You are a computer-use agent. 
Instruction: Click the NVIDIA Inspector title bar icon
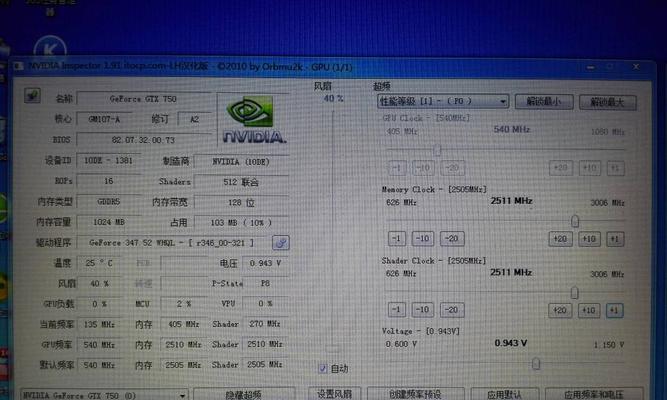[x=19, y=66]
